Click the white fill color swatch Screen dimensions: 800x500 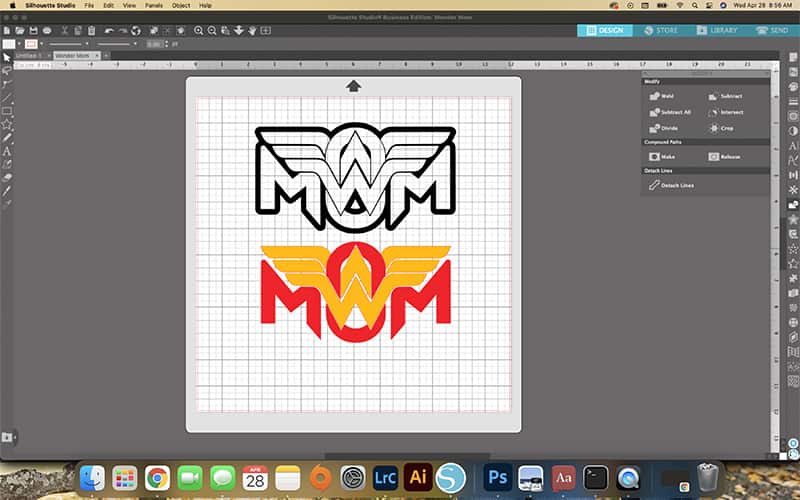[x=9, y=44]
